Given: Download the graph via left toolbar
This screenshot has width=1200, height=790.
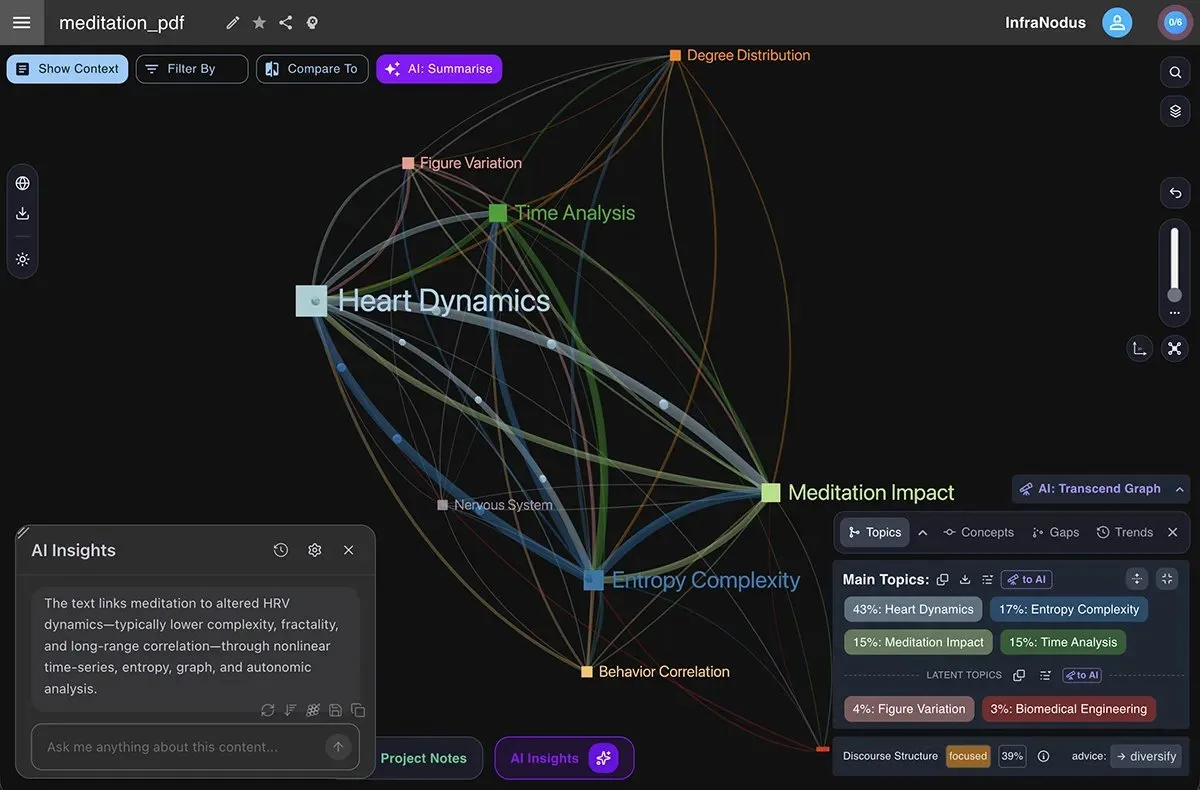Looking at the screenshot, I should click(x=22, y=213).
